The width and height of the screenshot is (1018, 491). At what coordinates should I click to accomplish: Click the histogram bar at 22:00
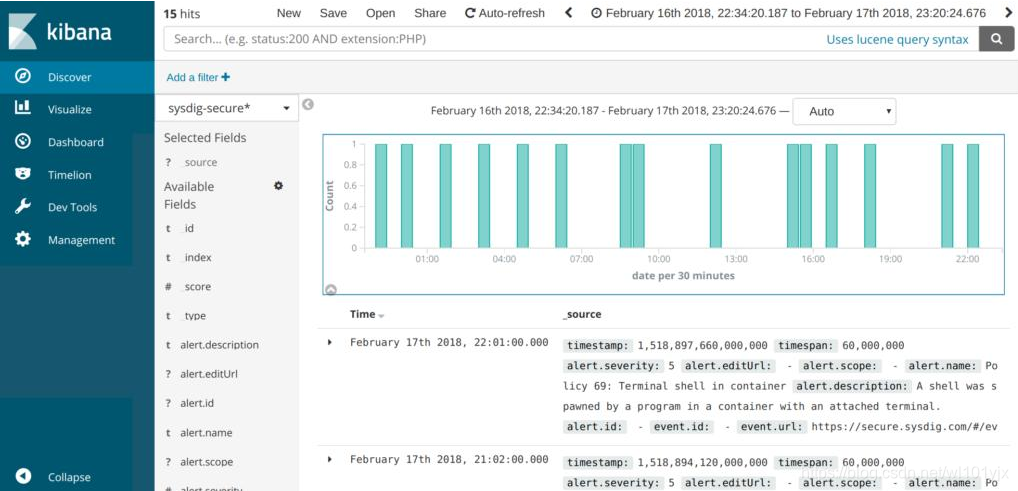tap(973, 195)
